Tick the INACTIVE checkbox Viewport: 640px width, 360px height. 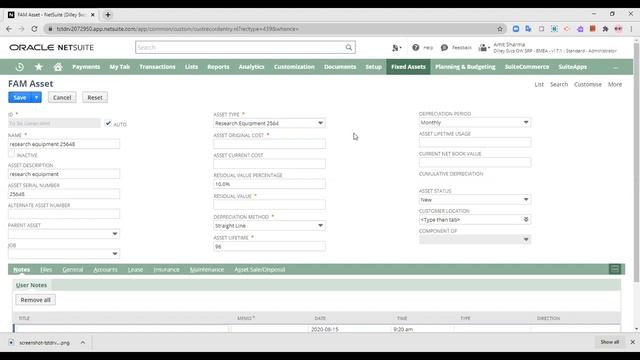[11, 154]
